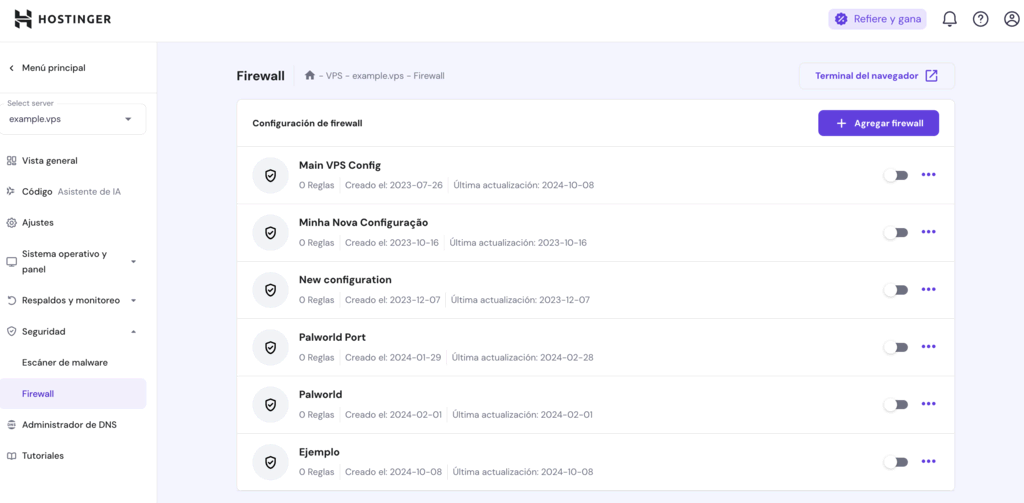Open the notifications bell
Screen dimensions: 1024x503
point(949,19)
